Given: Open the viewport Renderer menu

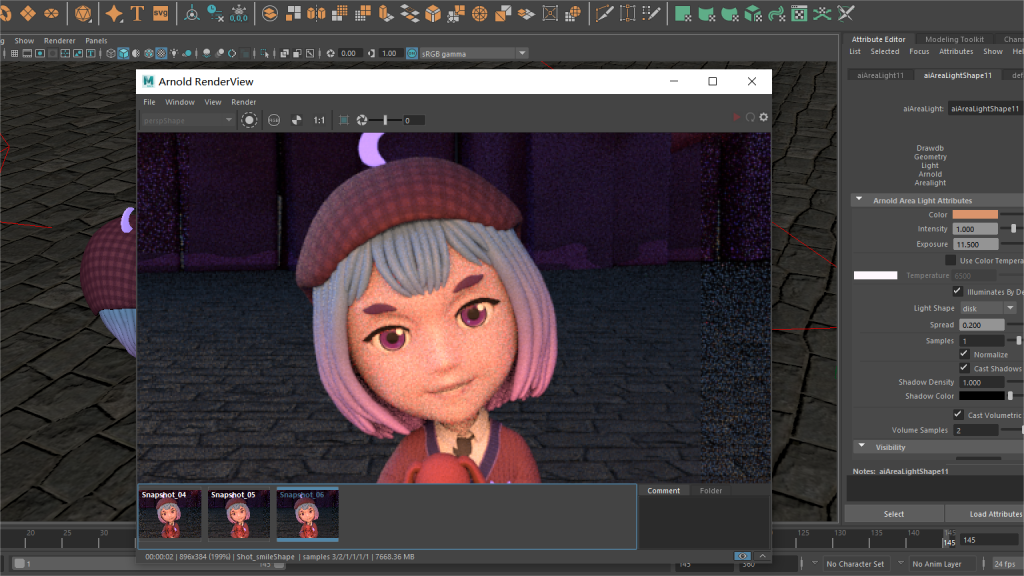Looking at the screenshot, I should 59,40.
